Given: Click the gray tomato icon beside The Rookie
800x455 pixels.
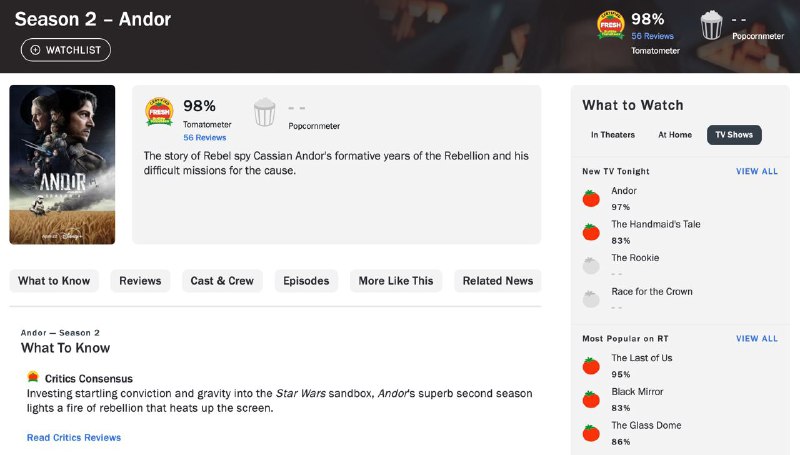Looking at the screenshot, I should [591, 266].
